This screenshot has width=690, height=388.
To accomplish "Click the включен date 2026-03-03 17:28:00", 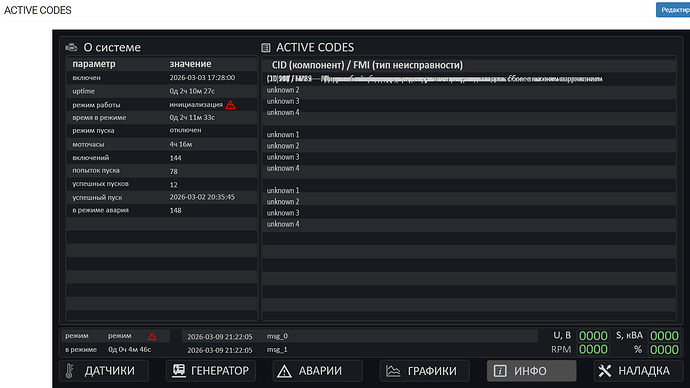I will (202, 77).
